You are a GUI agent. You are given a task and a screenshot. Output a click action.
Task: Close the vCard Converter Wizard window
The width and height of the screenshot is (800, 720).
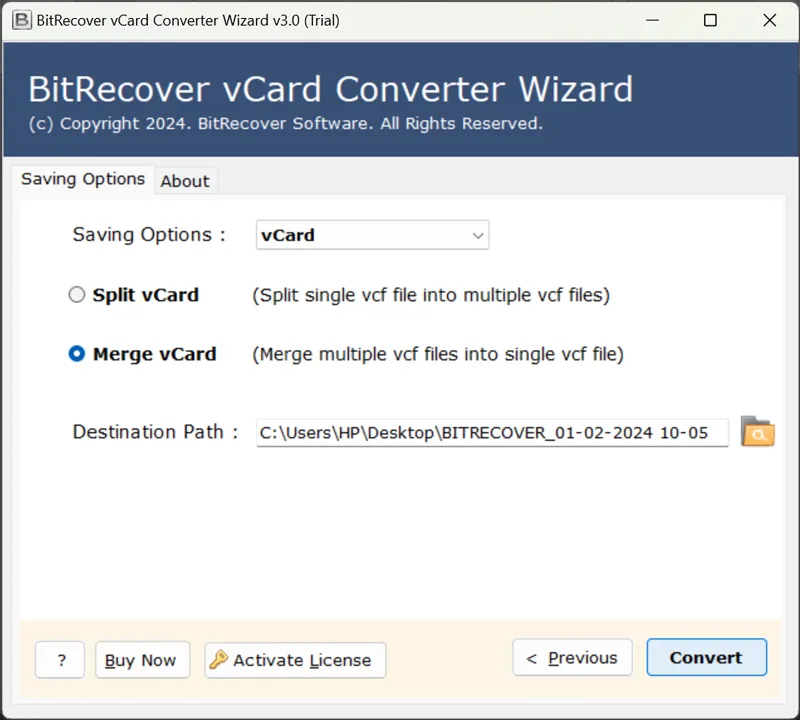[769, 20]
